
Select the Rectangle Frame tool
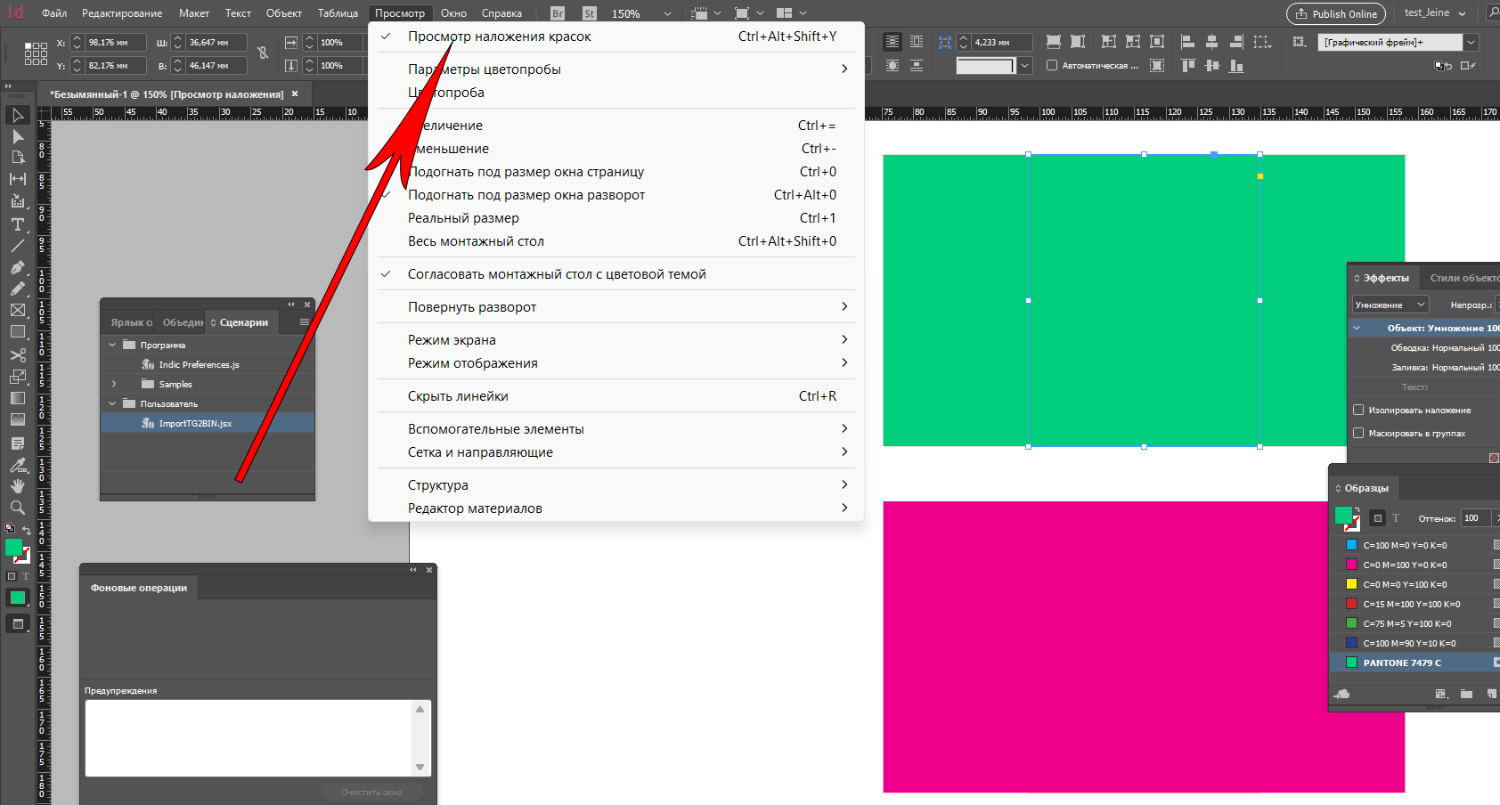tap(17, 310)
